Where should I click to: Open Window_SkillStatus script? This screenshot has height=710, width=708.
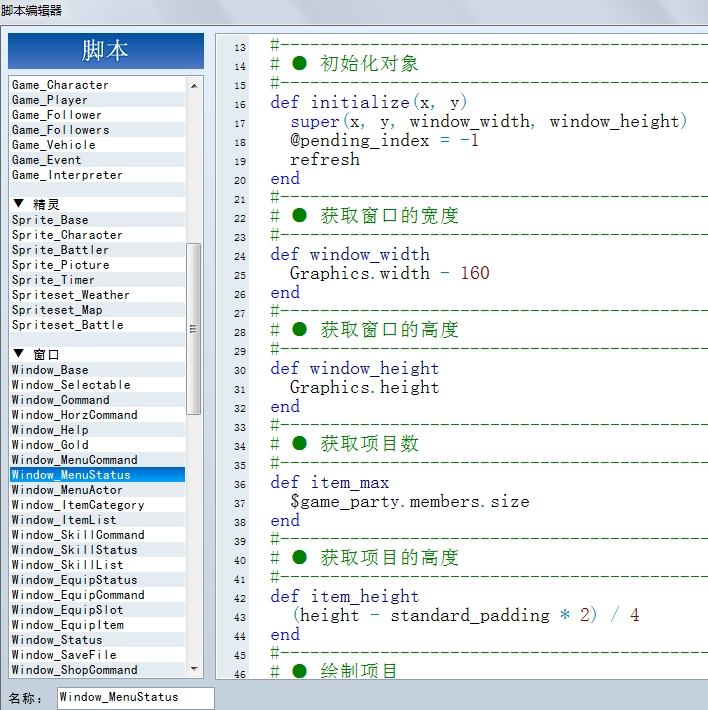click(97, 549)
